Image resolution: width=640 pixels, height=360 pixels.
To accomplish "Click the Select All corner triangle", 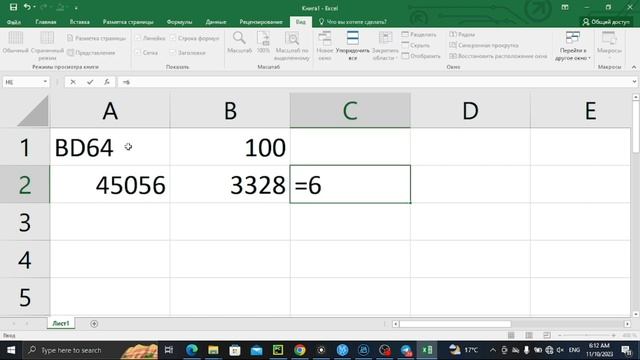I will click(x=32, y=111).
